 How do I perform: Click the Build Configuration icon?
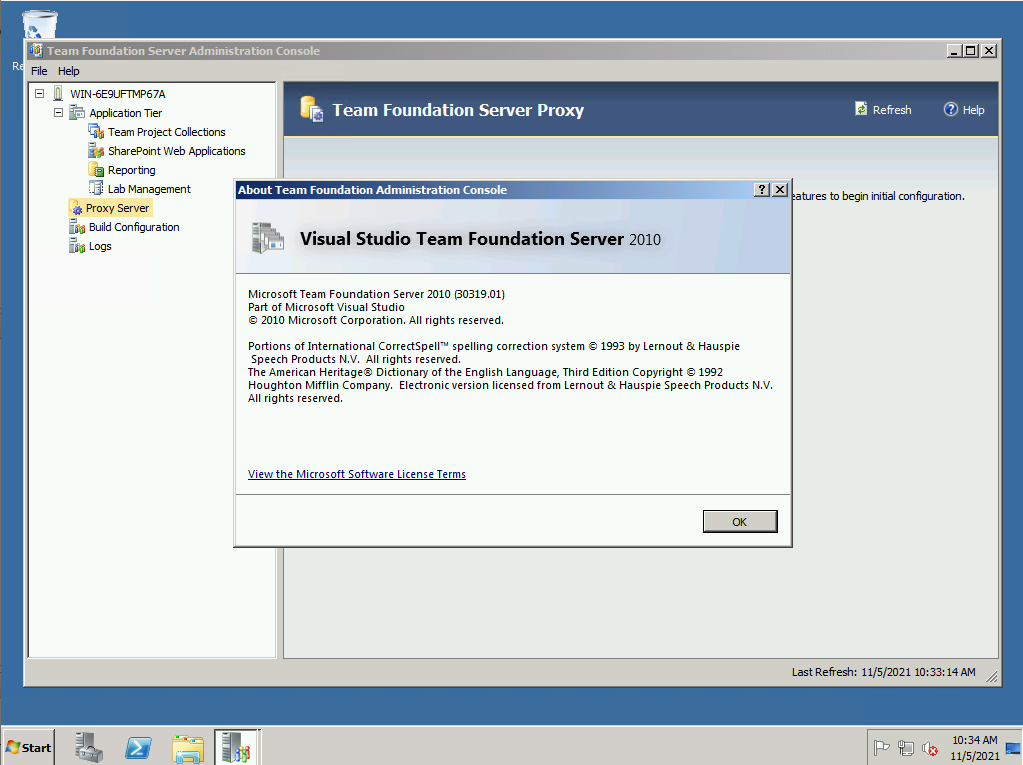click(x=77, y=227)
